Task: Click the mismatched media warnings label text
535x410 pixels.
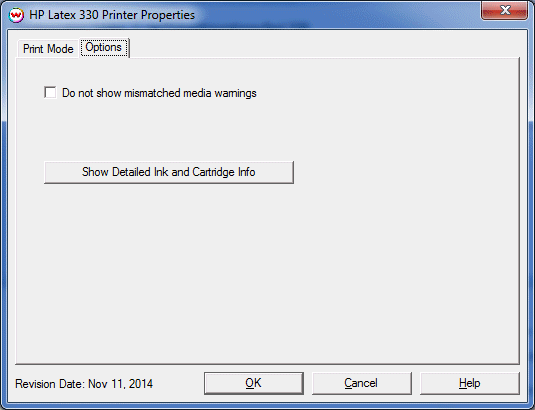Action: tap(159, 93)
